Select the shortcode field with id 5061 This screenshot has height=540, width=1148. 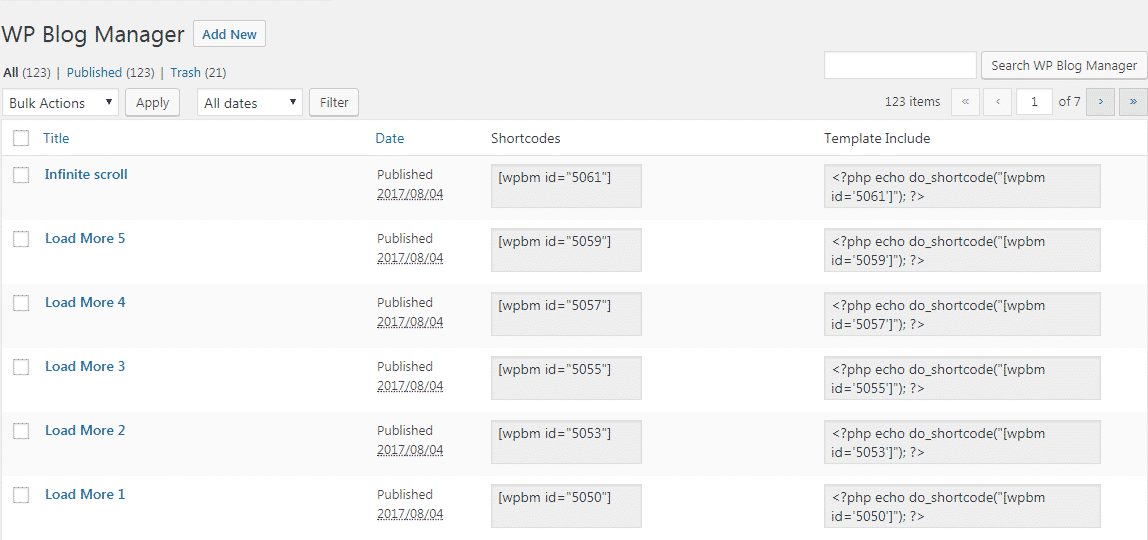pos(567,186)
